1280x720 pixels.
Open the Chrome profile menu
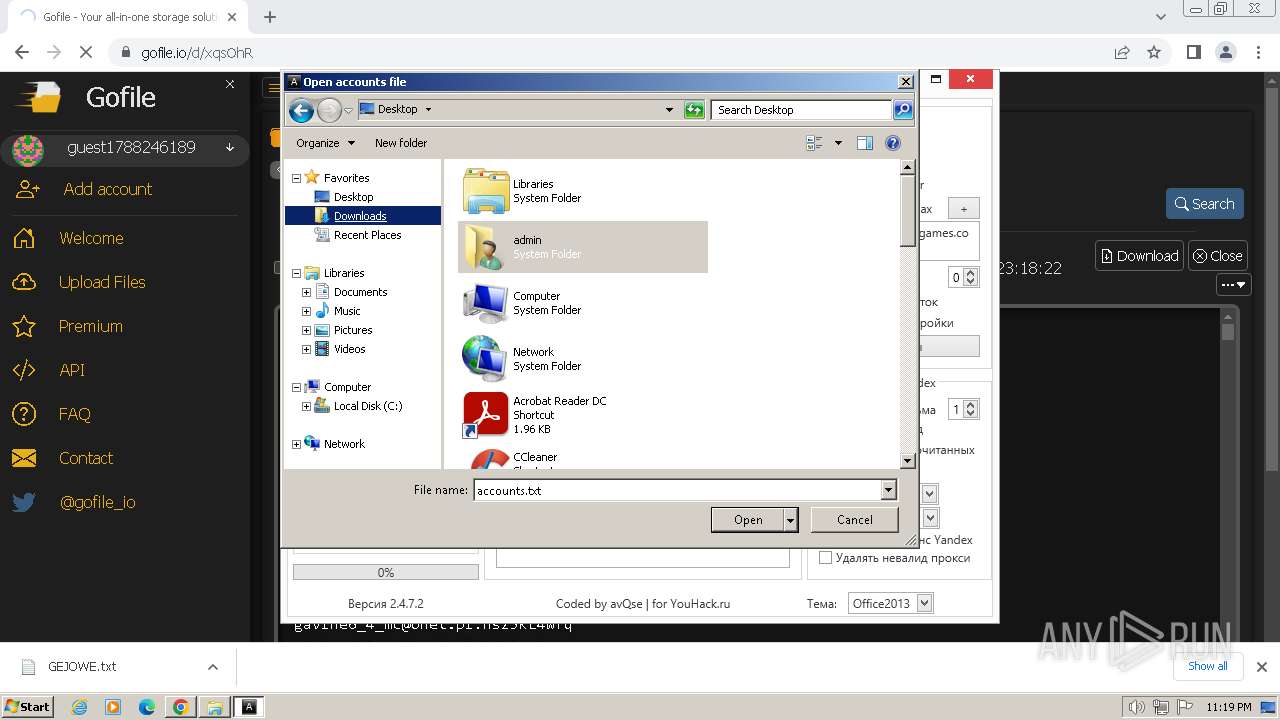tap(1225, 52)
